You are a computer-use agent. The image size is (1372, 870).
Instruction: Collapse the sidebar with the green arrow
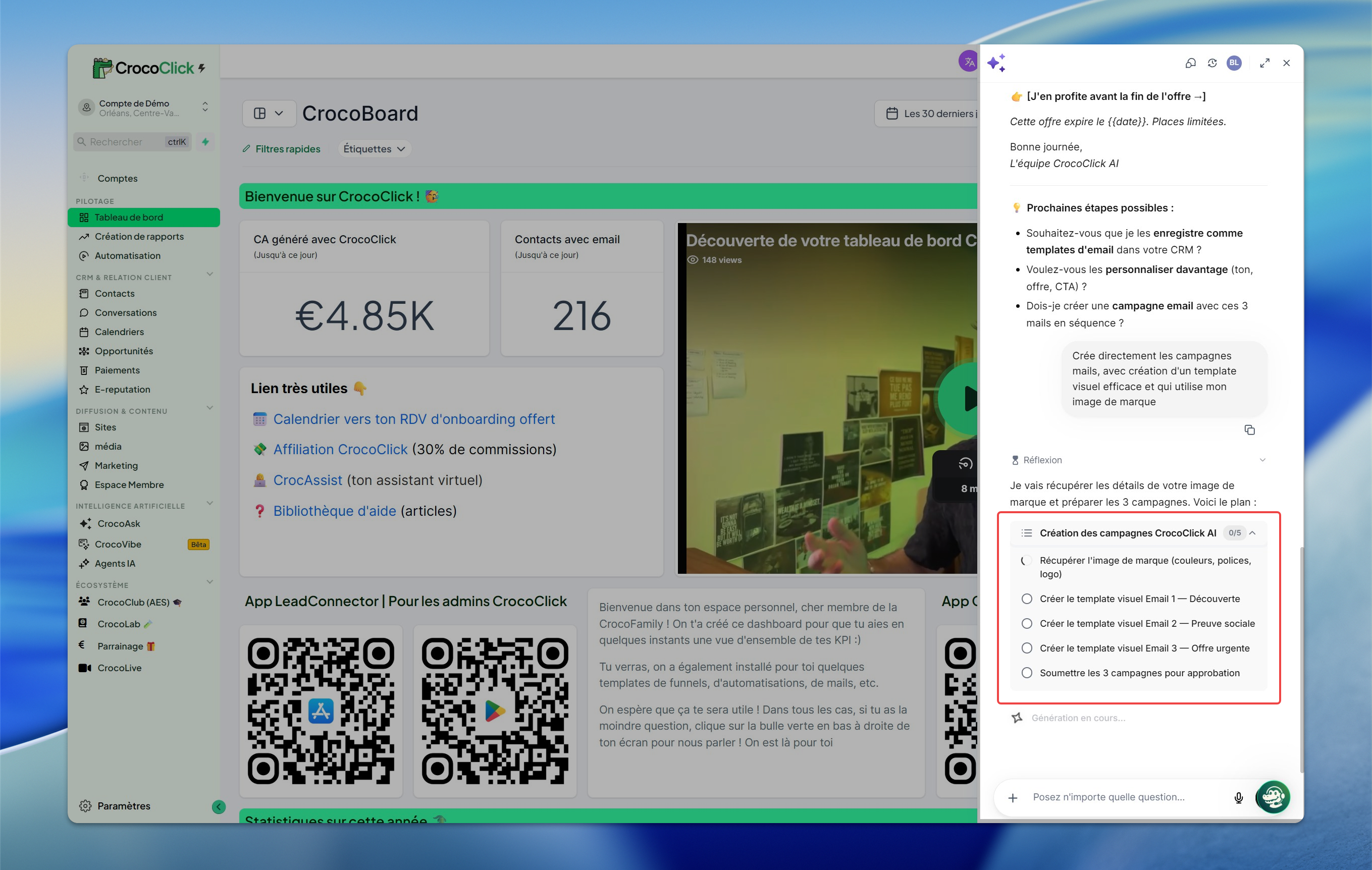coord(219,806)
